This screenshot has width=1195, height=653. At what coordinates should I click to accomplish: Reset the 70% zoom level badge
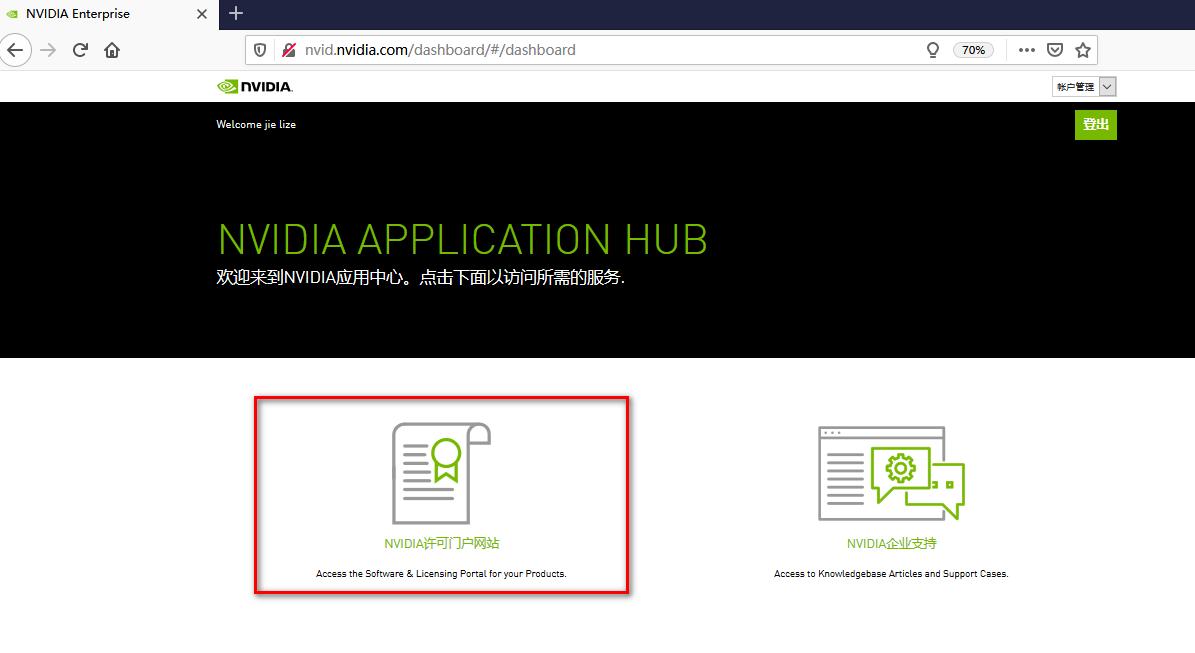click(x=974, y=50)
